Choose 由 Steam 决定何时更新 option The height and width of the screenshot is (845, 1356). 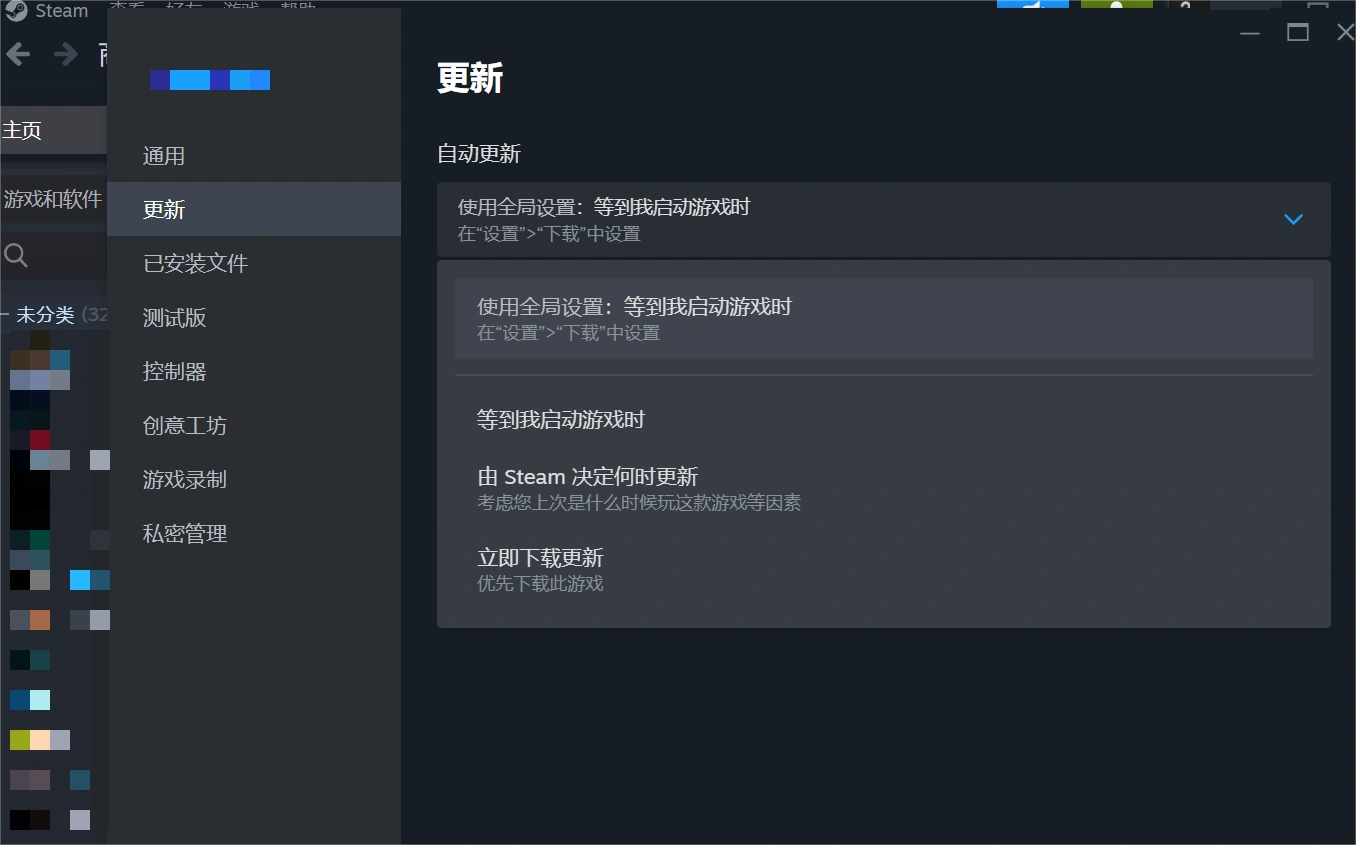(588, 477)
